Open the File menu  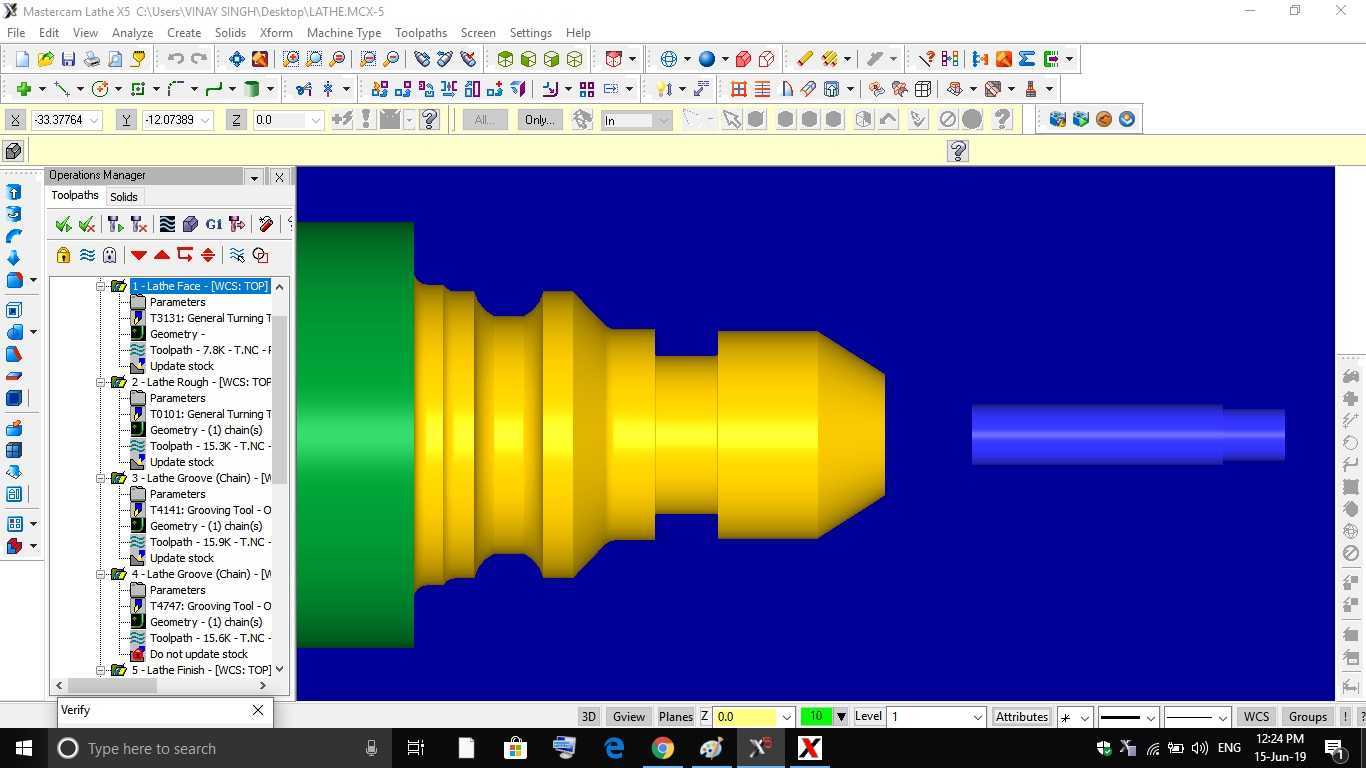click(x=16, y=32)
